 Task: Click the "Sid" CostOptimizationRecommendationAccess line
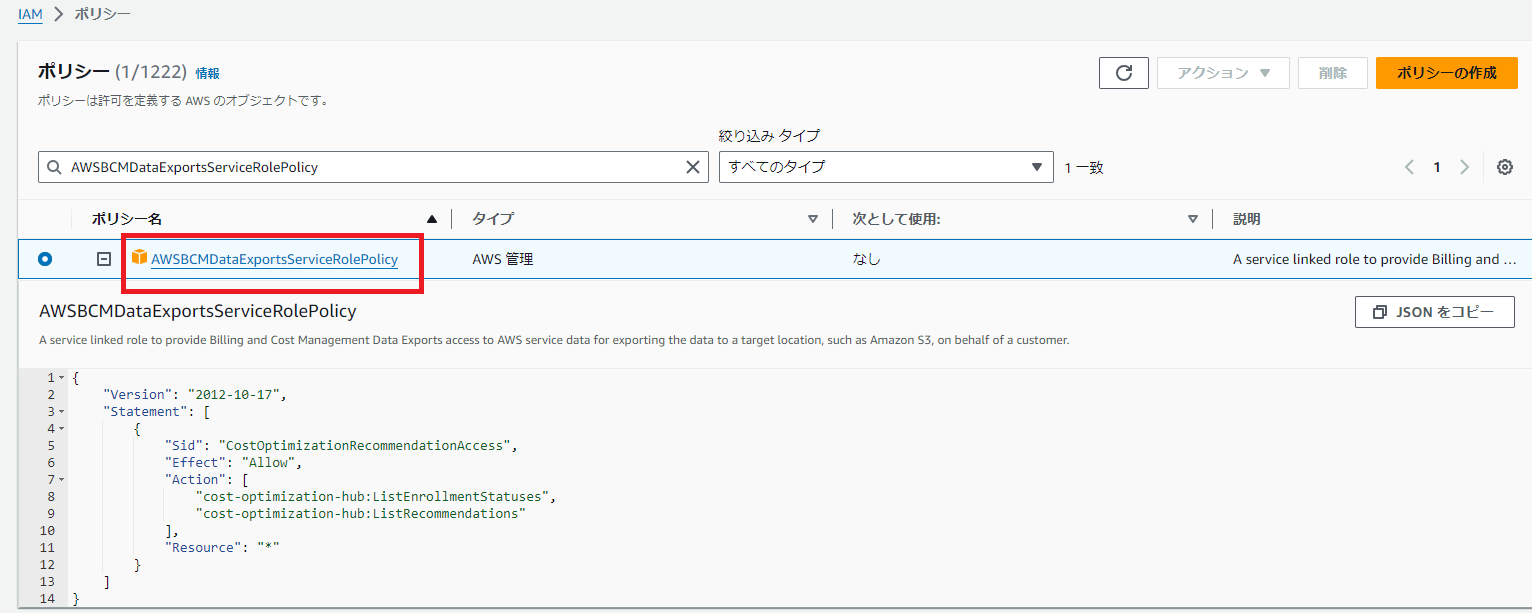(342, 445)
